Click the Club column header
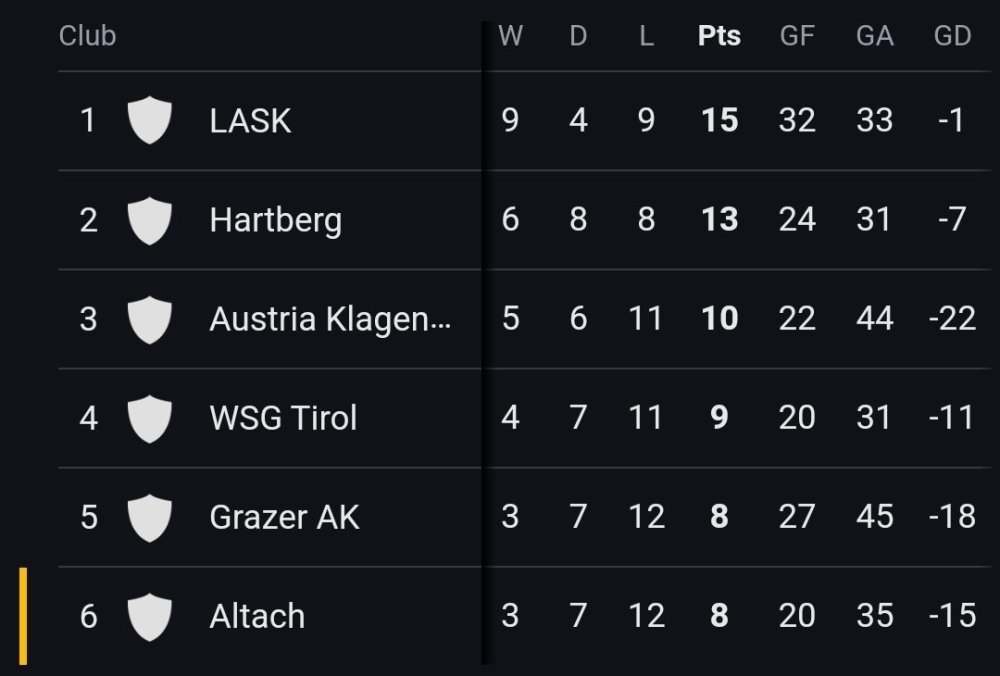This screenshot has height=676, width=1000. click(88, 36)
